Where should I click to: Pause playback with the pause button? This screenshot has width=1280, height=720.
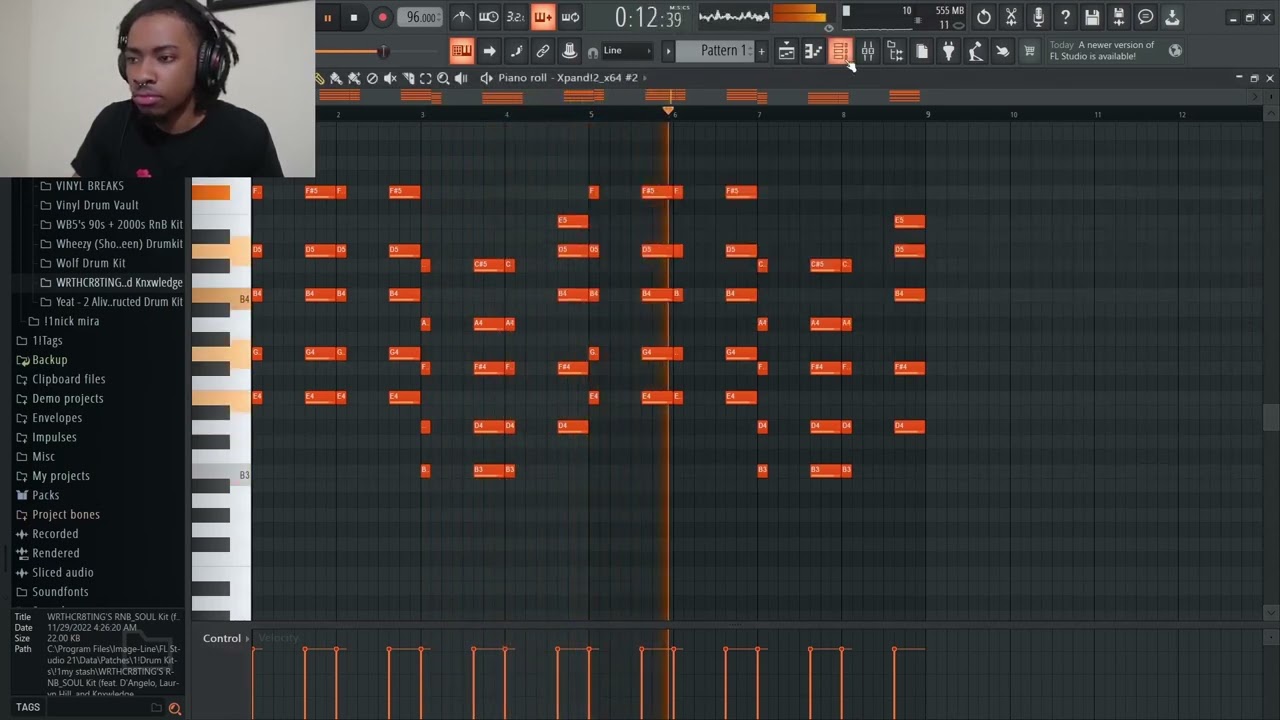326,17
